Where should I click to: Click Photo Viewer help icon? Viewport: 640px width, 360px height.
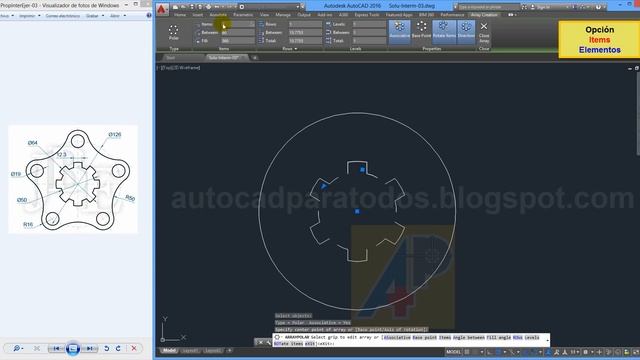(149, 15)
